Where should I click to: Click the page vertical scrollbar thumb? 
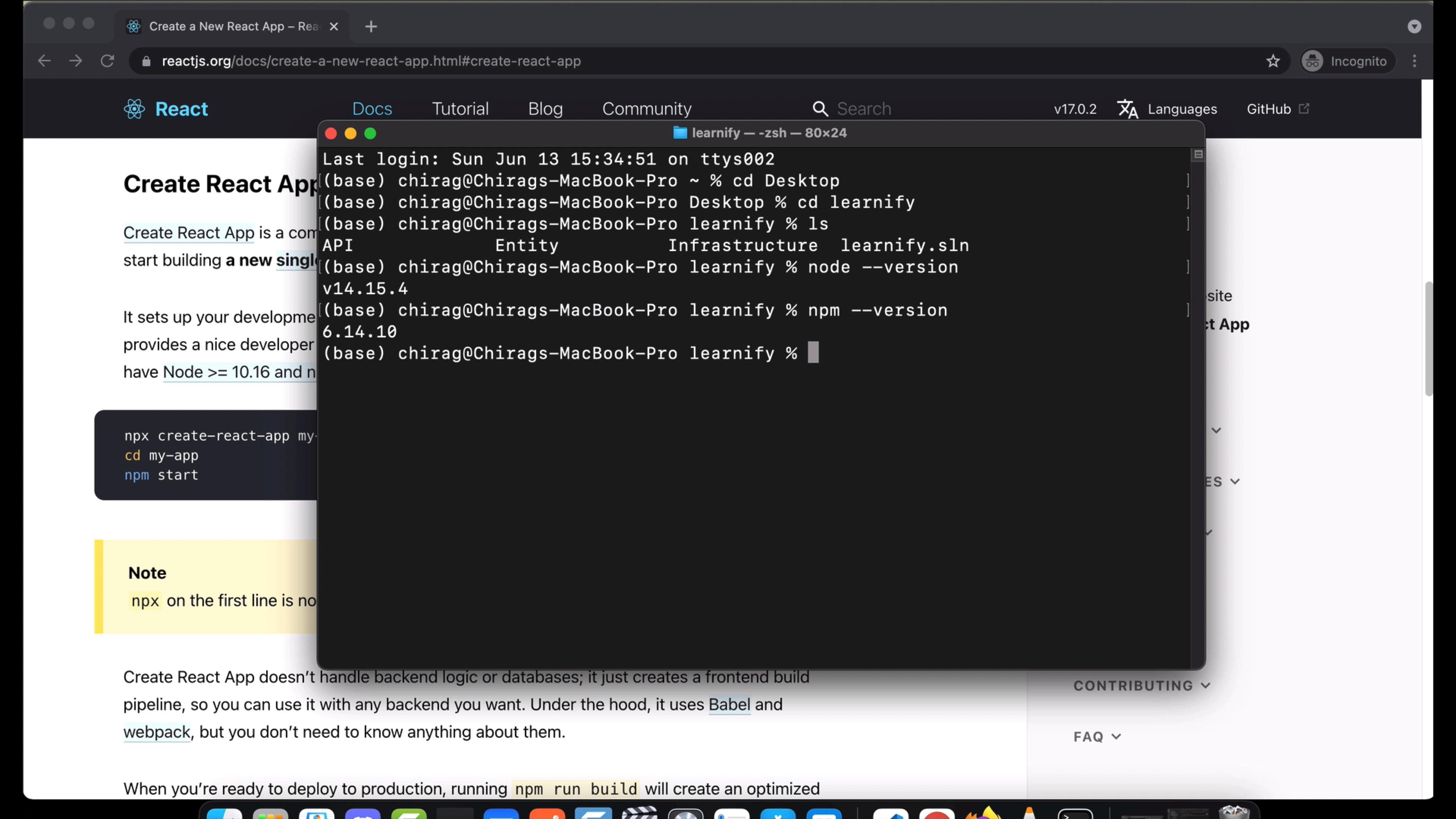(x=1428, y=339)
